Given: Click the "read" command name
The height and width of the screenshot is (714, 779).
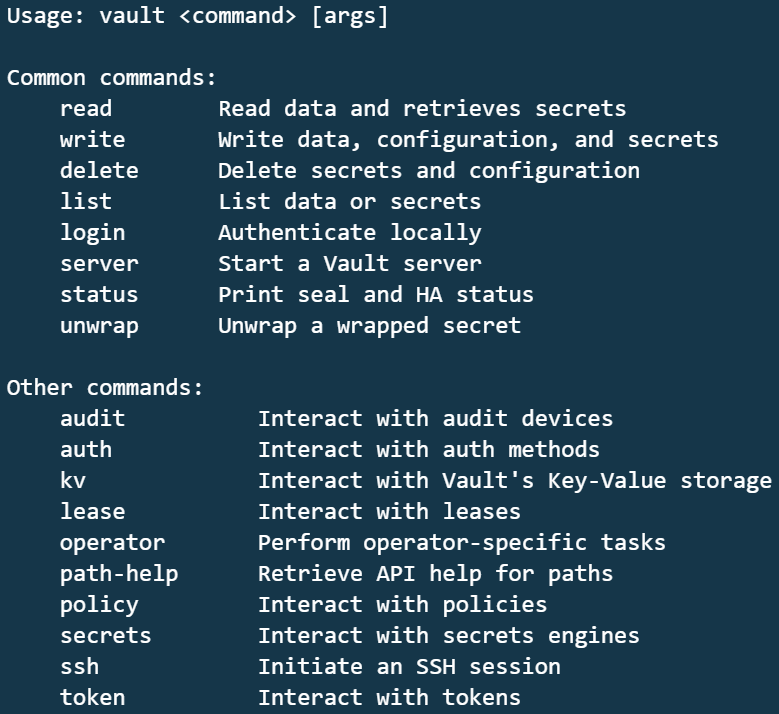Looking at the screenshot, I should coord(86,108).
